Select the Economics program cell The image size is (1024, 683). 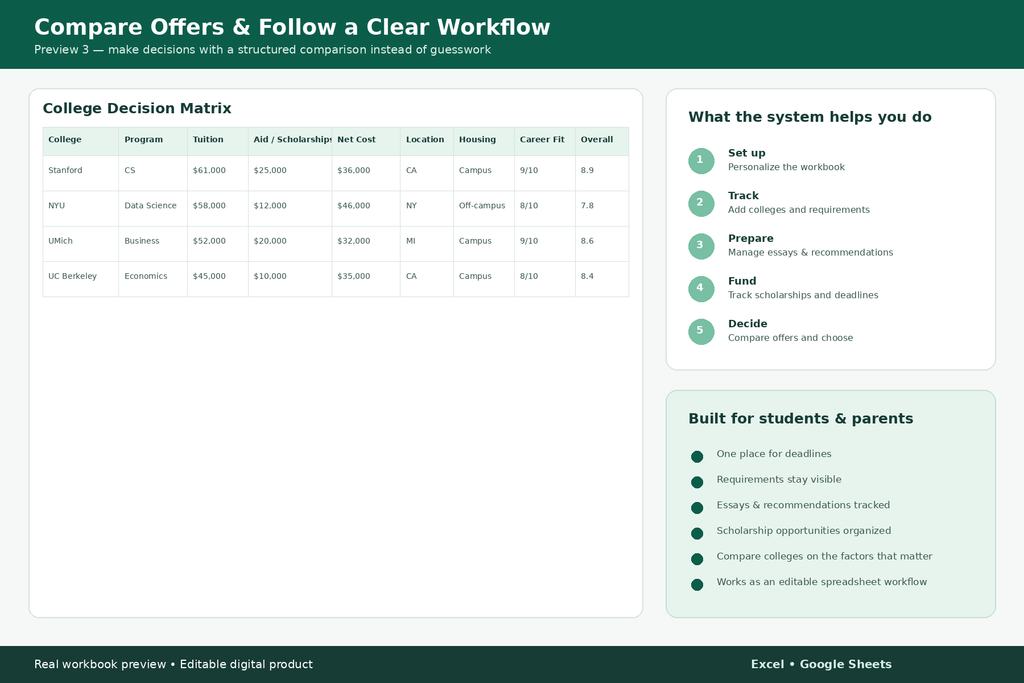153,279
